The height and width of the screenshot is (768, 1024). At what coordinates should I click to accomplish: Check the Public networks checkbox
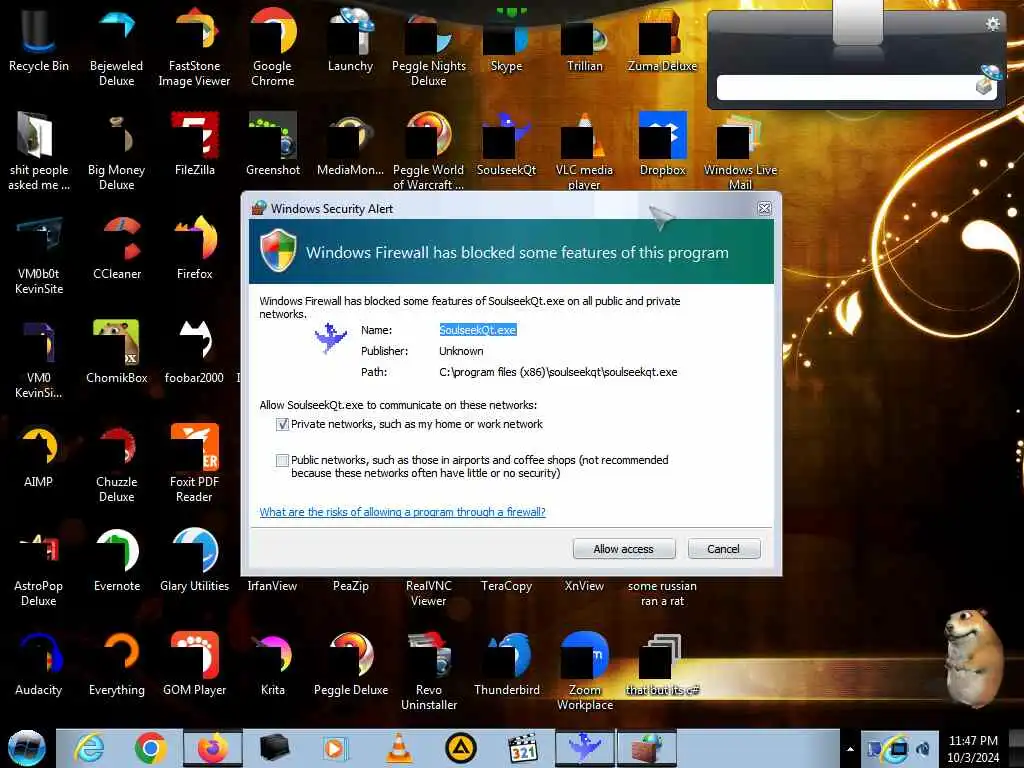282,460
